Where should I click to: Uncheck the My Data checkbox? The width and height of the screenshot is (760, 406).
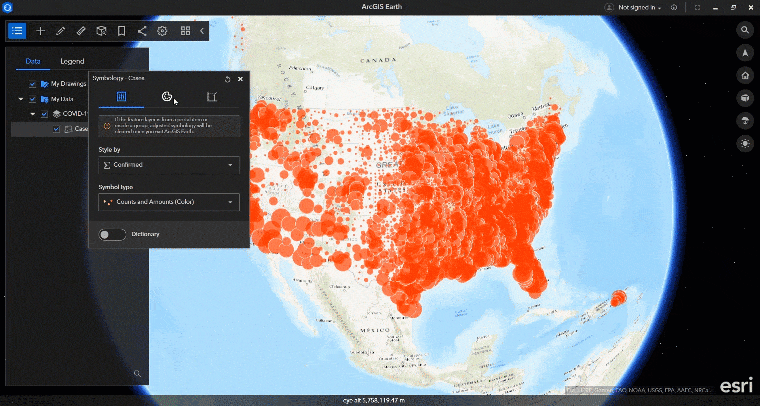(x=32, y=99)
